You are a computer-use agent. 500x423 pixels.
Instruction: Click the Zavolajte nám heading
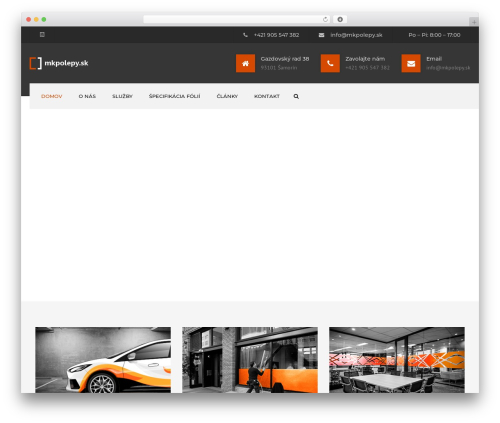(x=365, y=59)
